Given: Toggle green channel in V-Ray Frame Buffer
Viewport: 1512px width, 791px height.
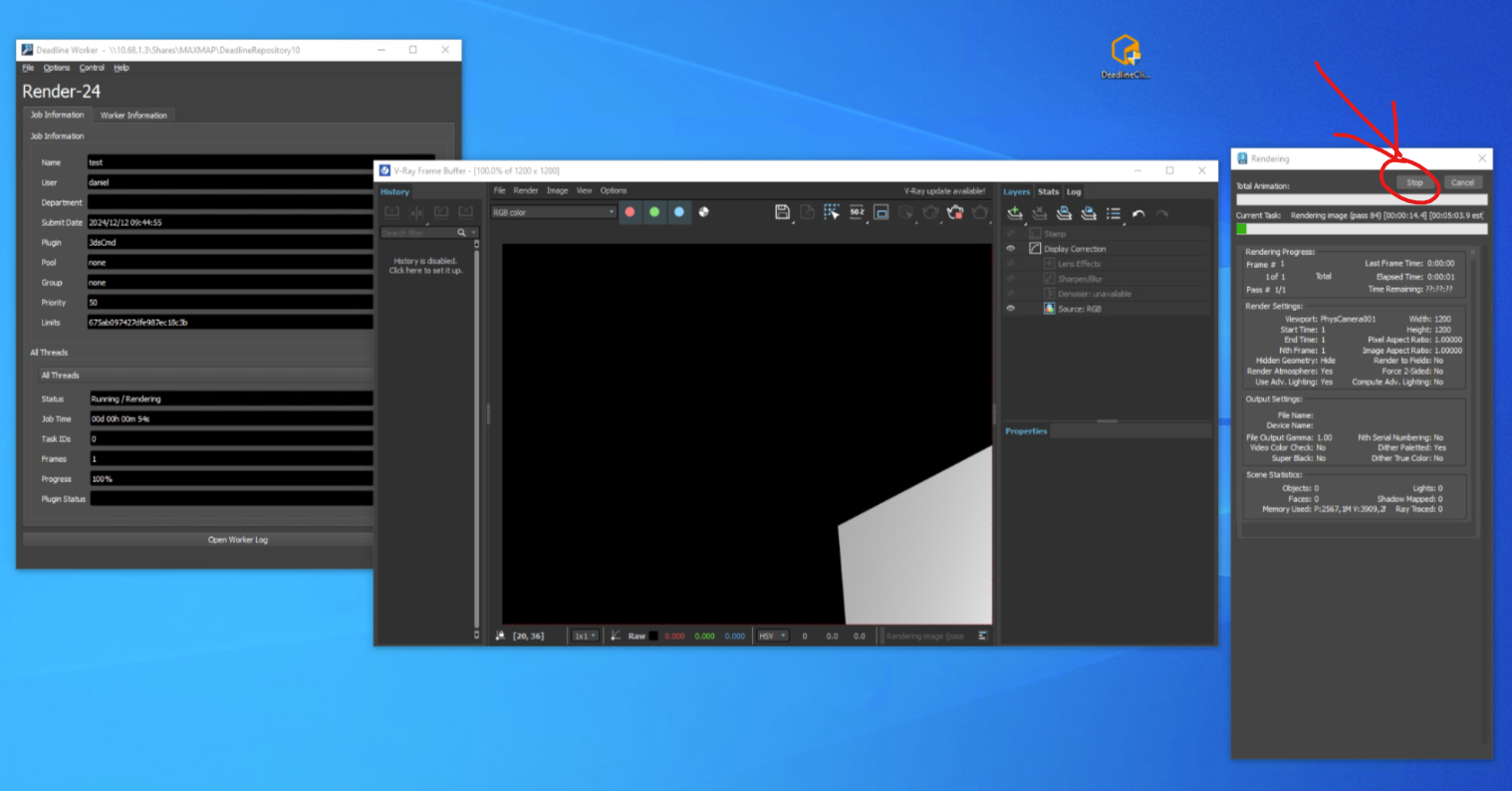Looking at the screenshot, I should click(x=654, y=212).
